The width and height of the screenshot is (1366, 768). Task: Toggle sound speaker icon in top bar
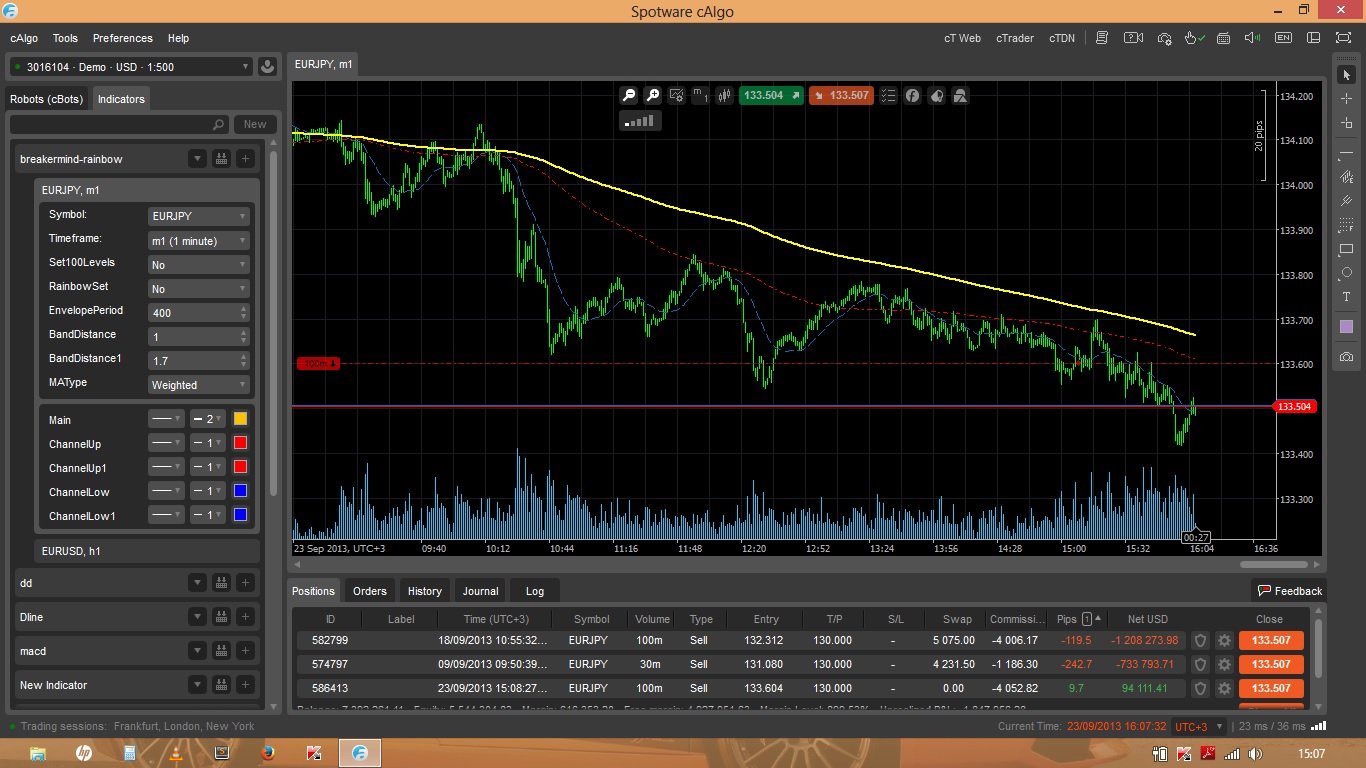point(1252,38)
